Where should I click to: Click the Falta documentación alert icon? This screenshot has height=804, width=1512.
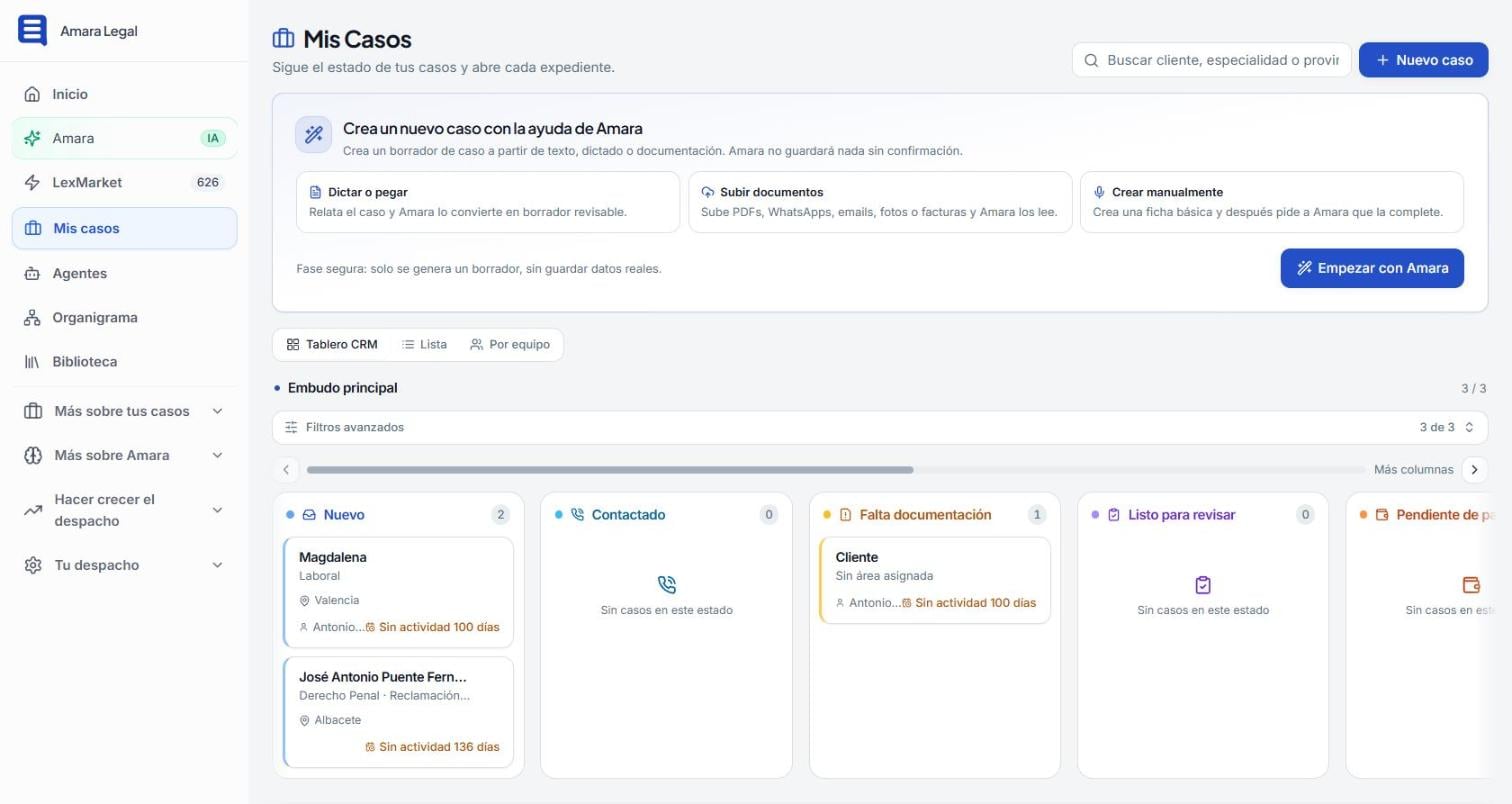point(845,515)
